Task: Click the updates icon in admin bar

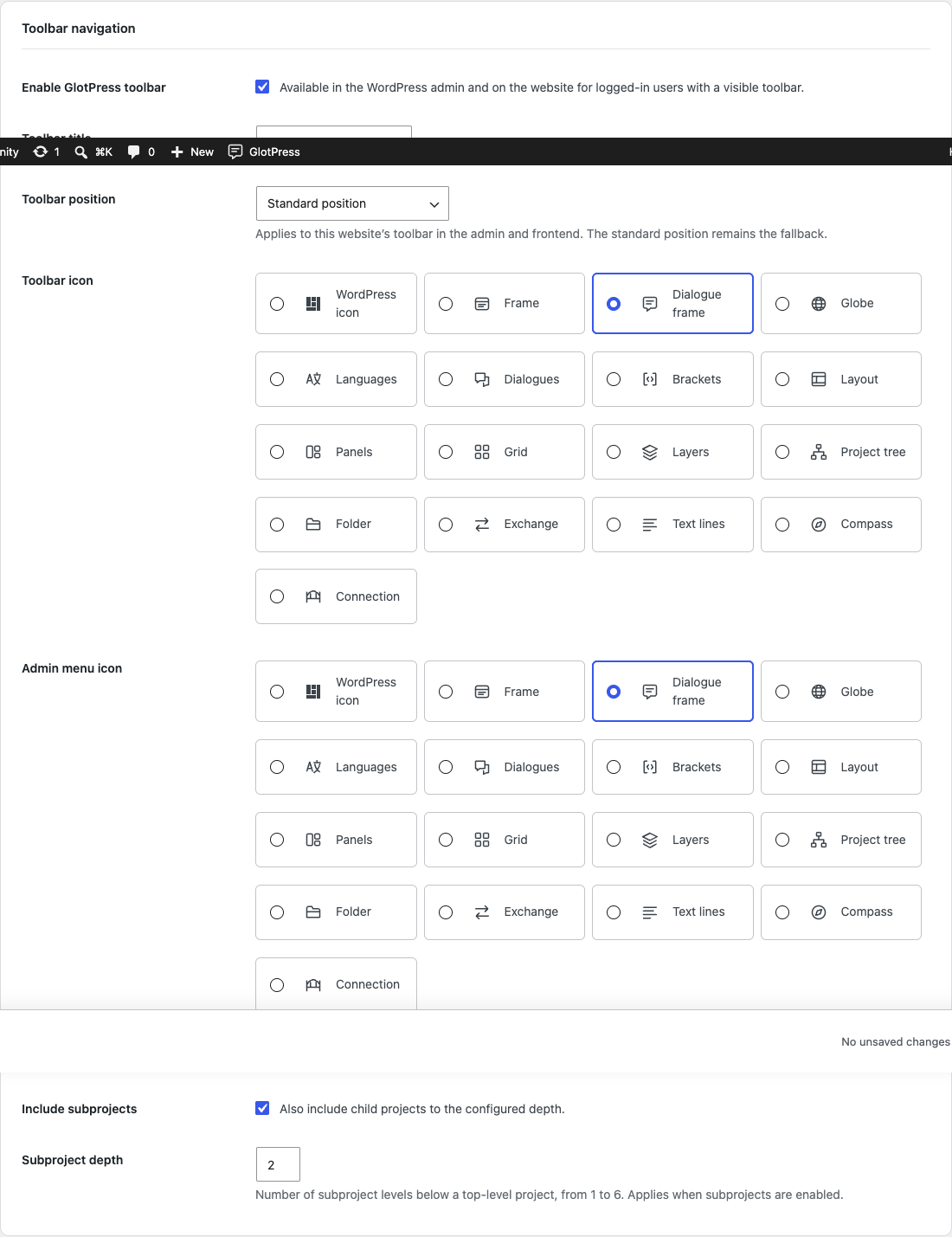Action: 40,151
